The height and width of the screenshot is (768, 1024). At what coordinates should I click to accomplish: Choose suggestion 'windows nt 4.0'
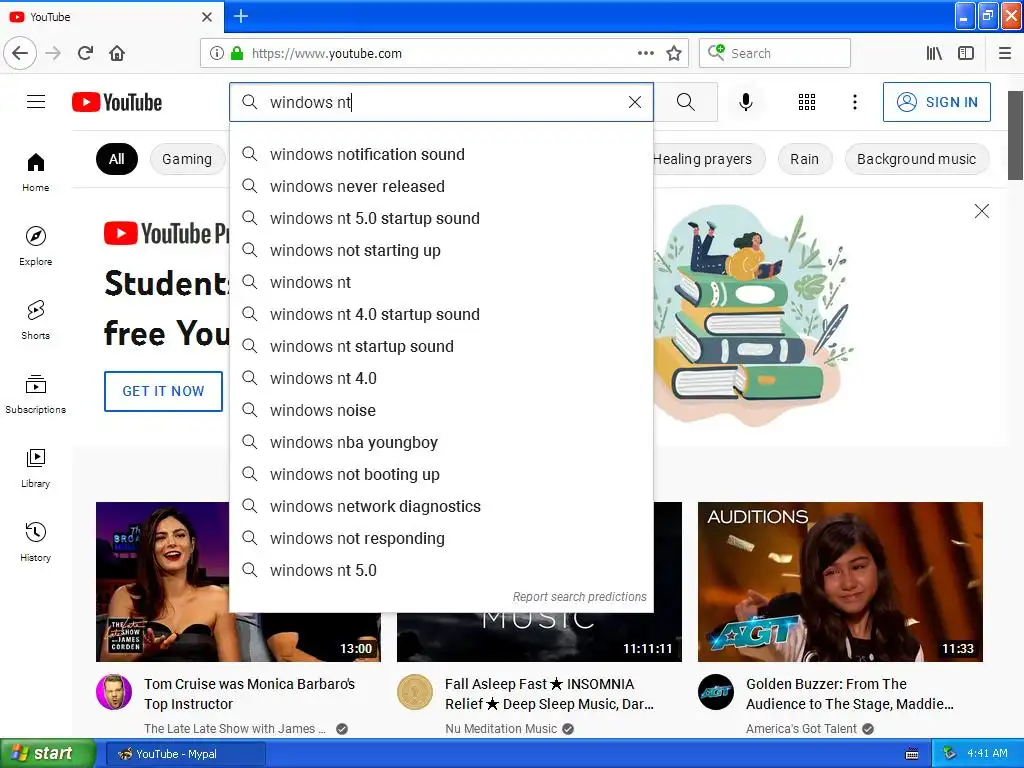pos(441,378)
